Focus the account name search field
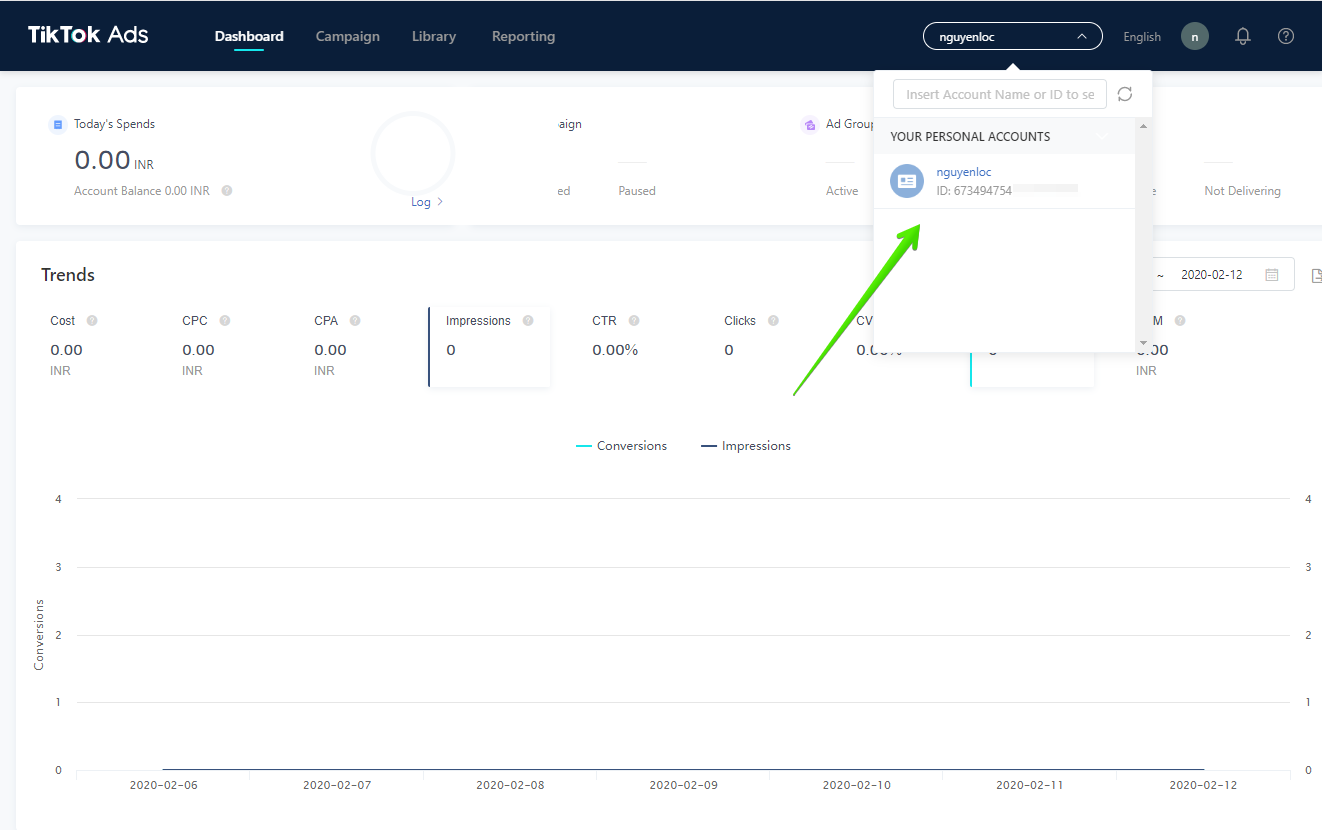 999,94
